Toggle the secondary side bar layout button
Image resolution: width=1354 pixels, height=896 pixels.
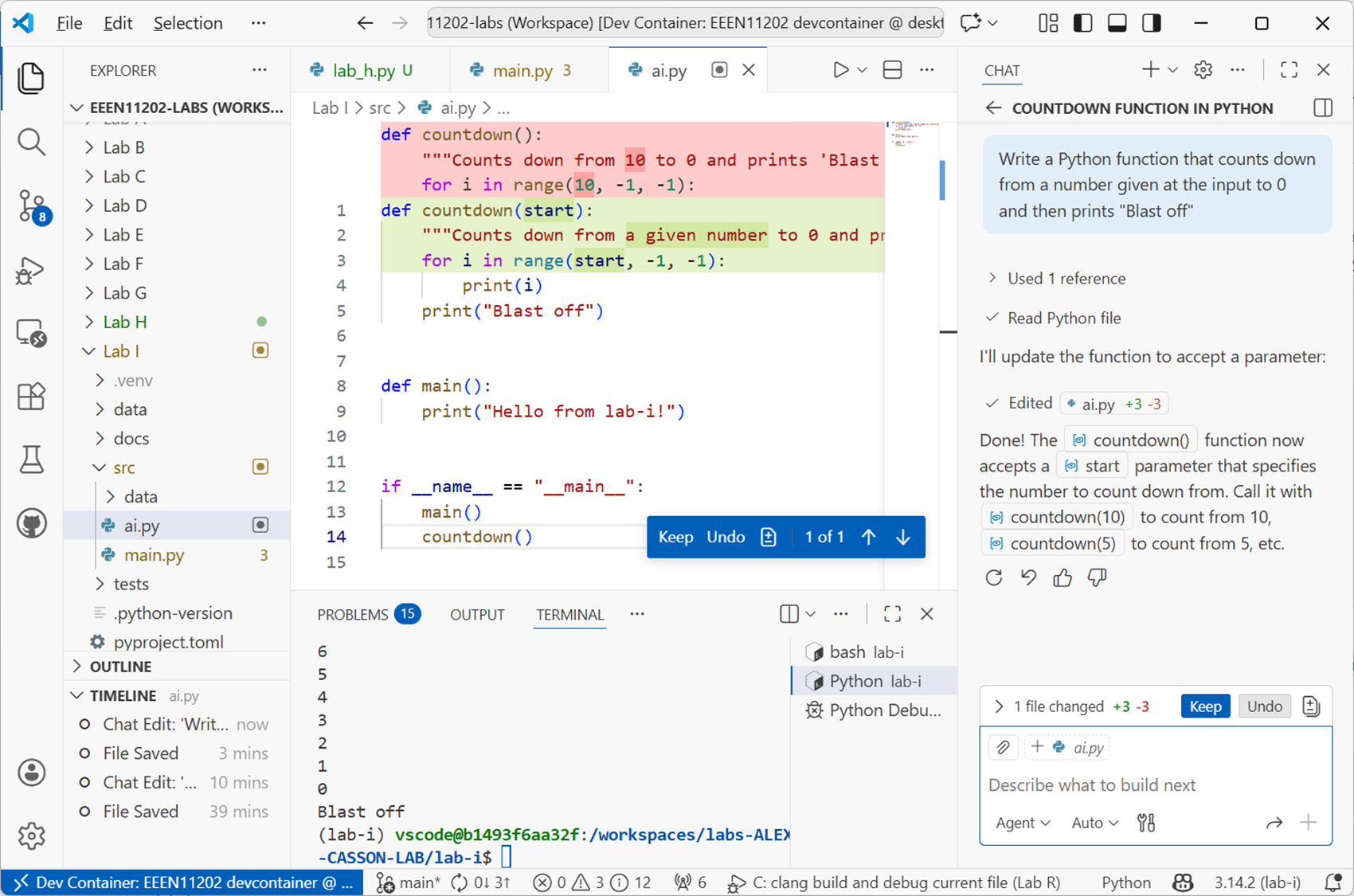click(x=1152, y=23)
